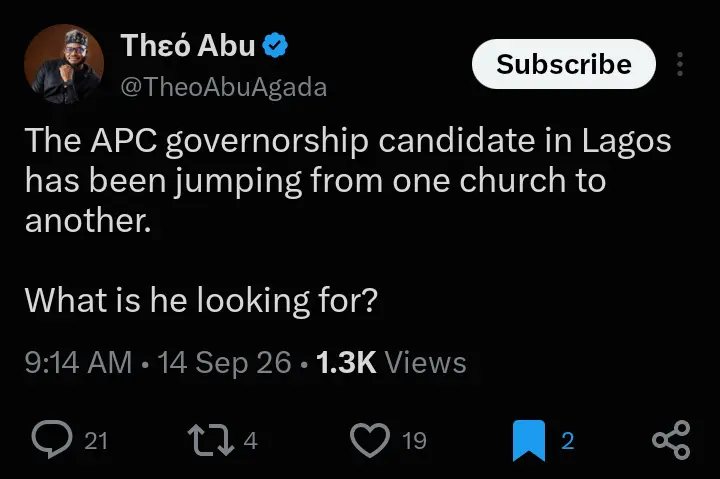This screenshot has height=479, width=720.
Task: Open the share icon
Action: click(671, 440)
